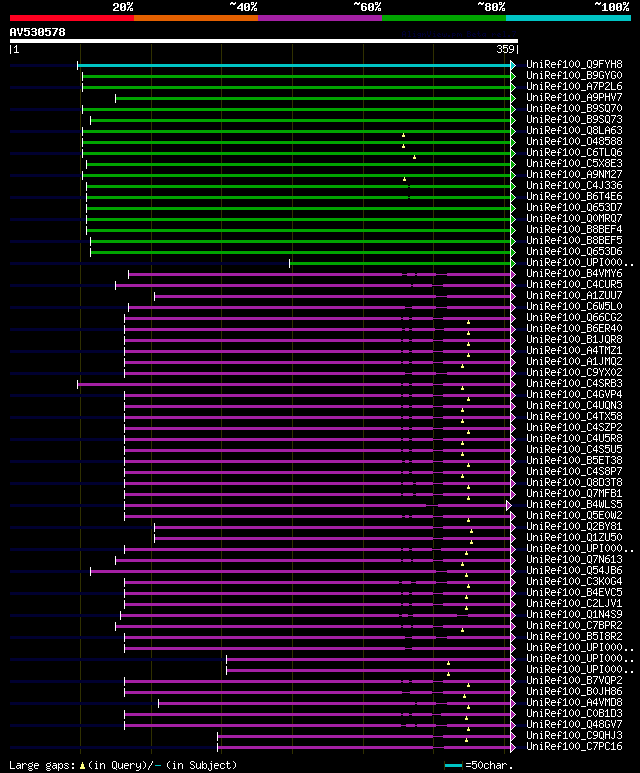
Task: Click the purple alignment bar for B4VMY6
Action: click(x=320, y=274)
